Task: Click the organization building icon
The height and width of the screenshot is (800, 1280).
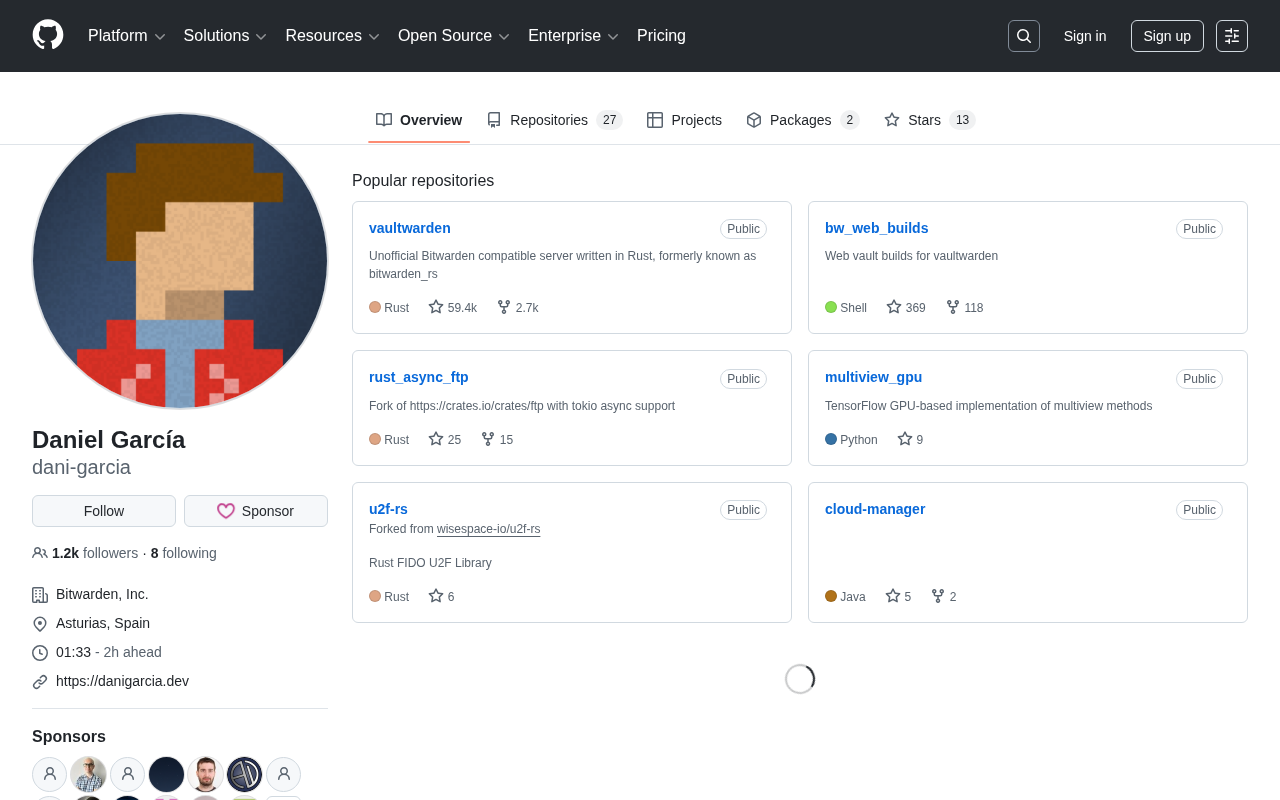Action: tap(40, 595)
